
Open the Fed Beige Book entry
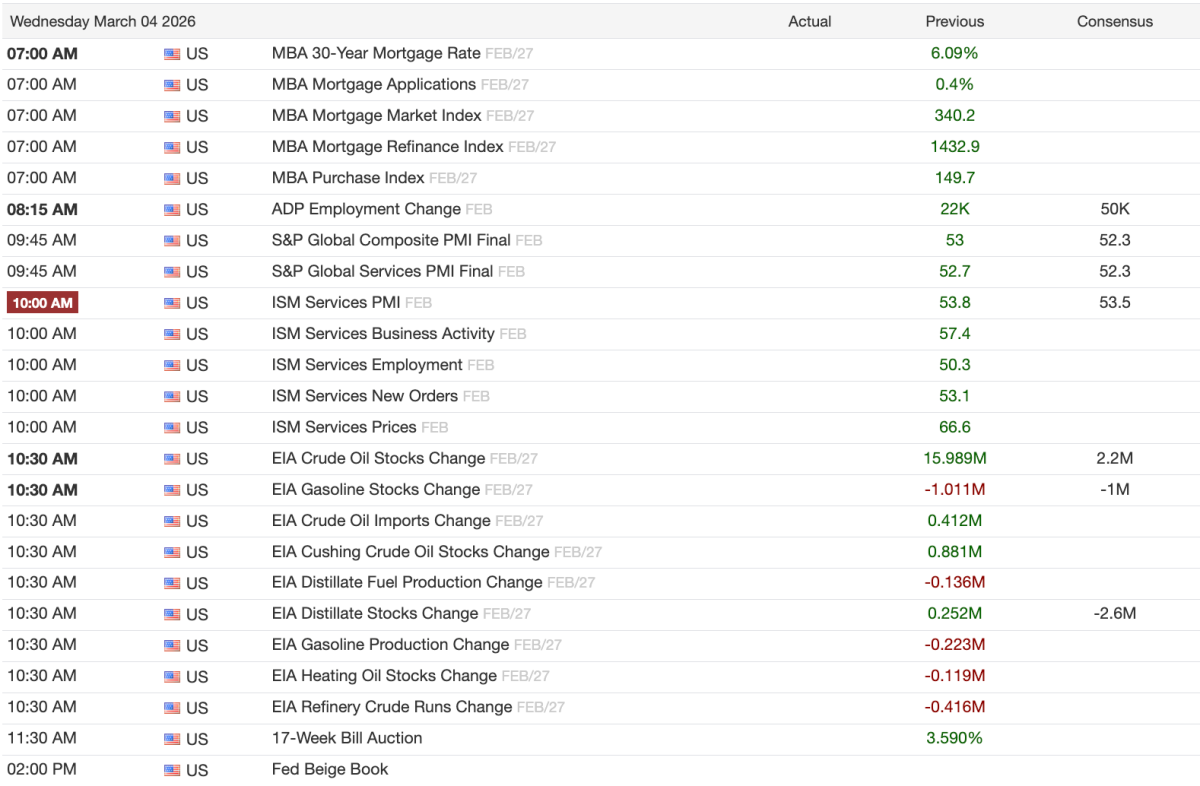coord(330,769)
